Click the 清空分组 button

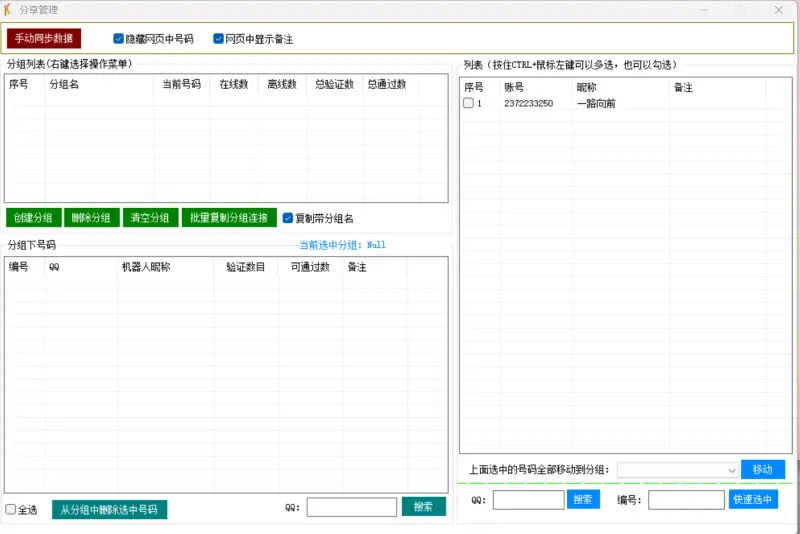(150, 218)
